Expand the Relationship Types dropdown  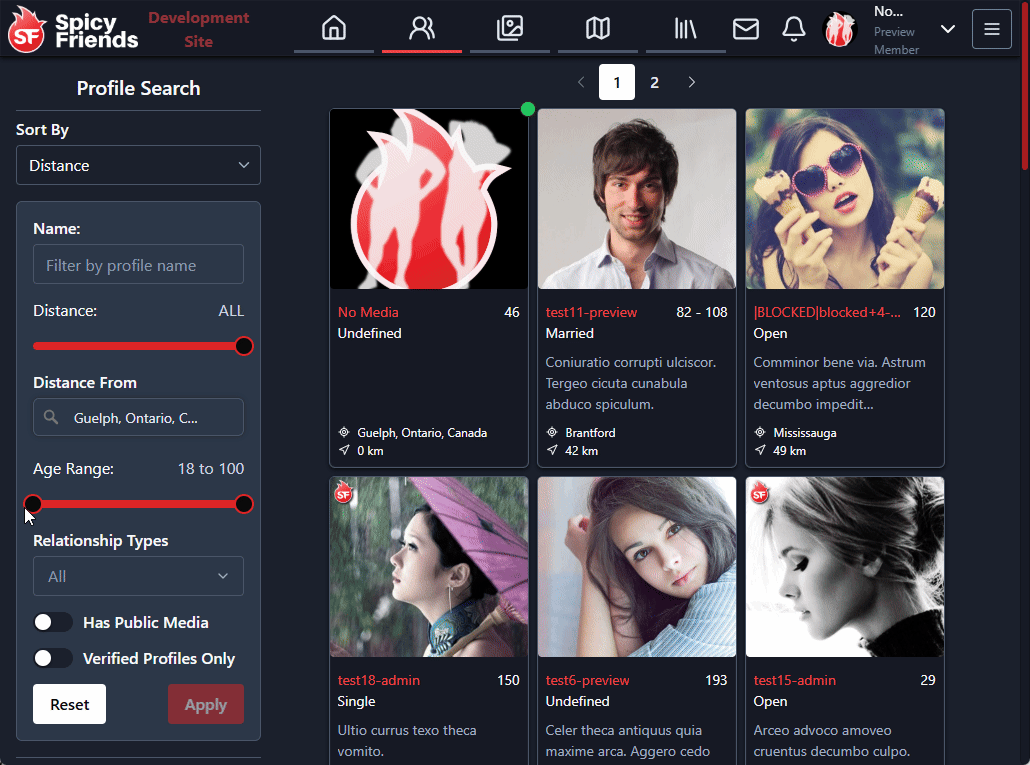[x=138, y=576]
